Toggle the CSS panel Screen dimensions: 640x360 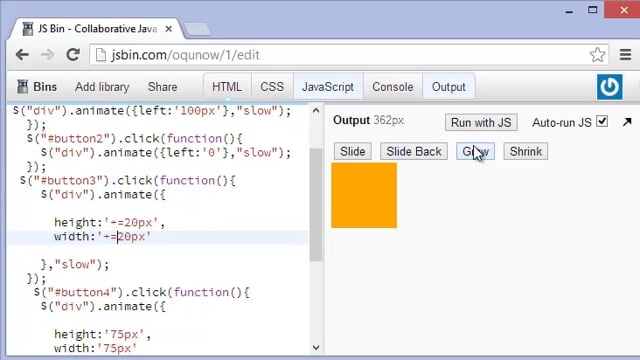pyautogui.click(x=272, y=87)
